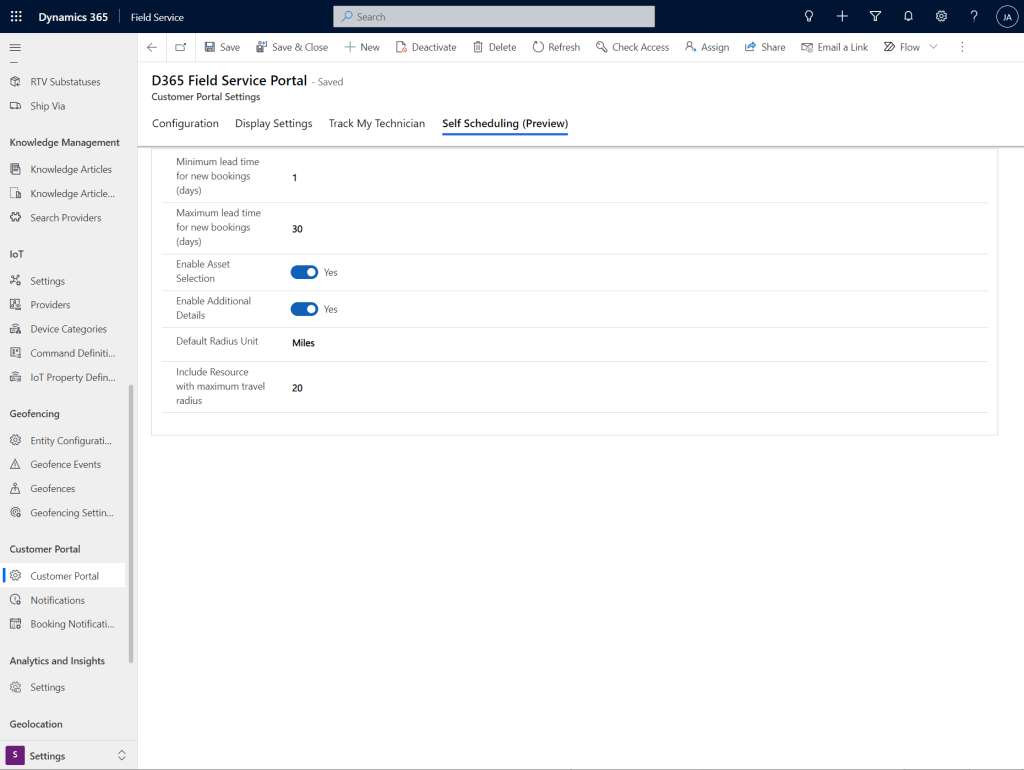Click the Search box in header
1024x770 pixels.
coord(494,17)
